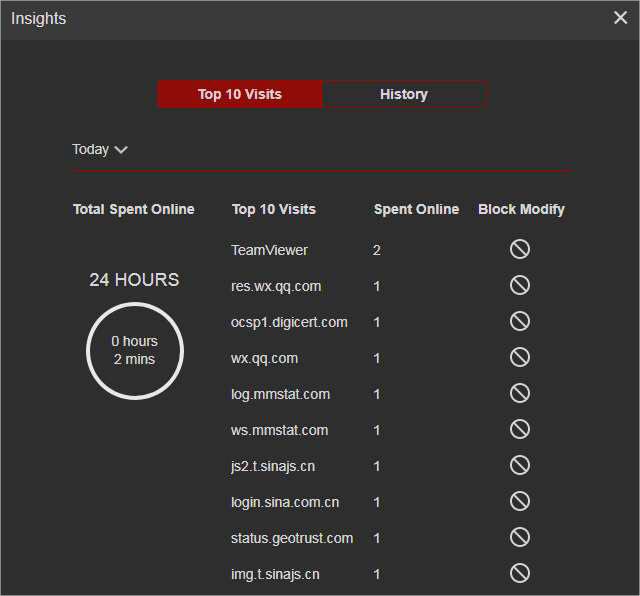Click the Block Modify column header
The width and height of the screenshot is (640, 596).
tap(521, 209)
